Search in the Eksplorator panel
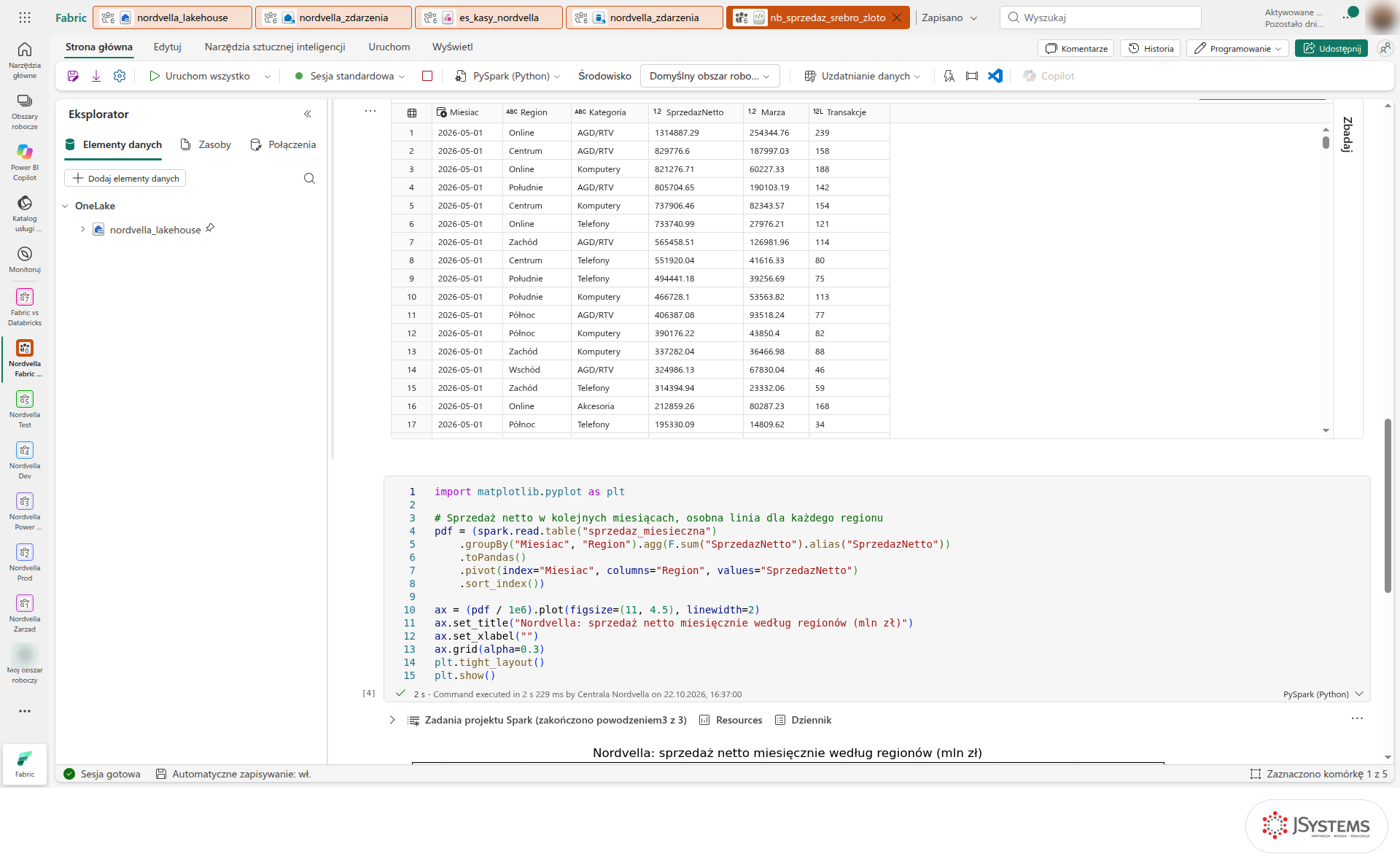1400x865 pixels. [x=309, y=179]
